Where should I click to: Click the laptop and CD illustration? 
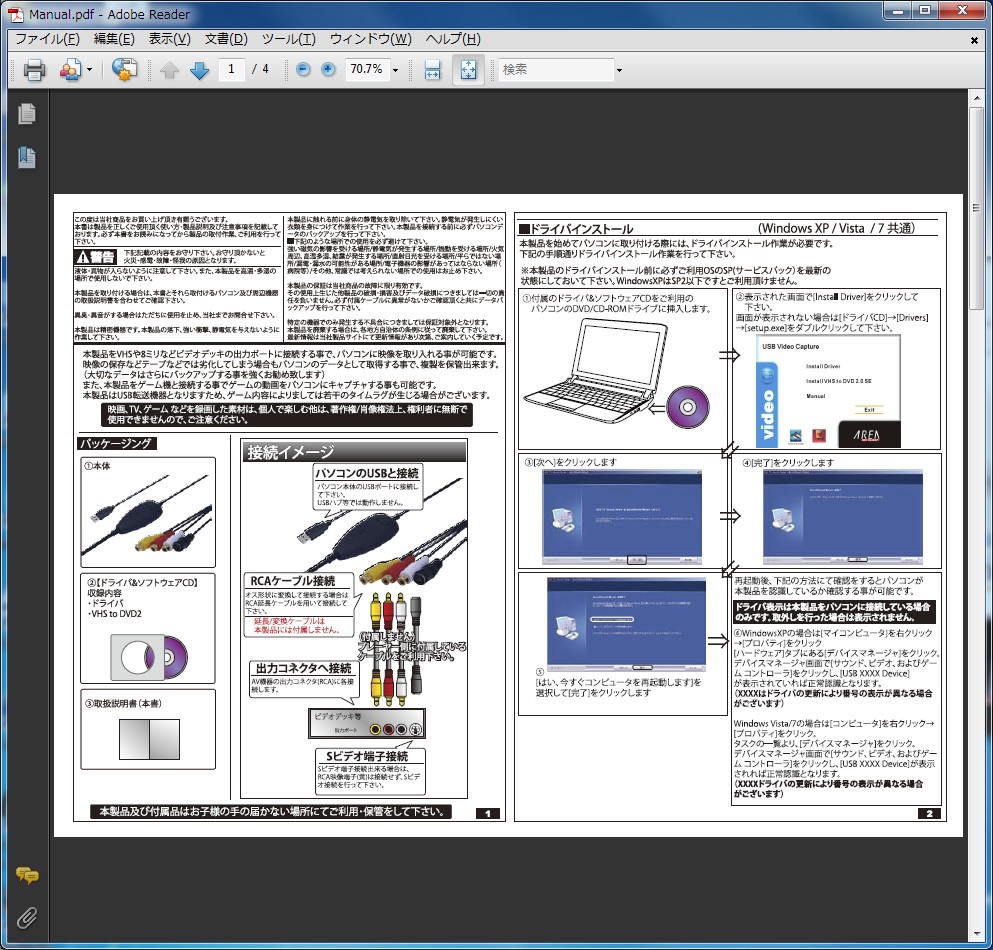tap(617, 376)
